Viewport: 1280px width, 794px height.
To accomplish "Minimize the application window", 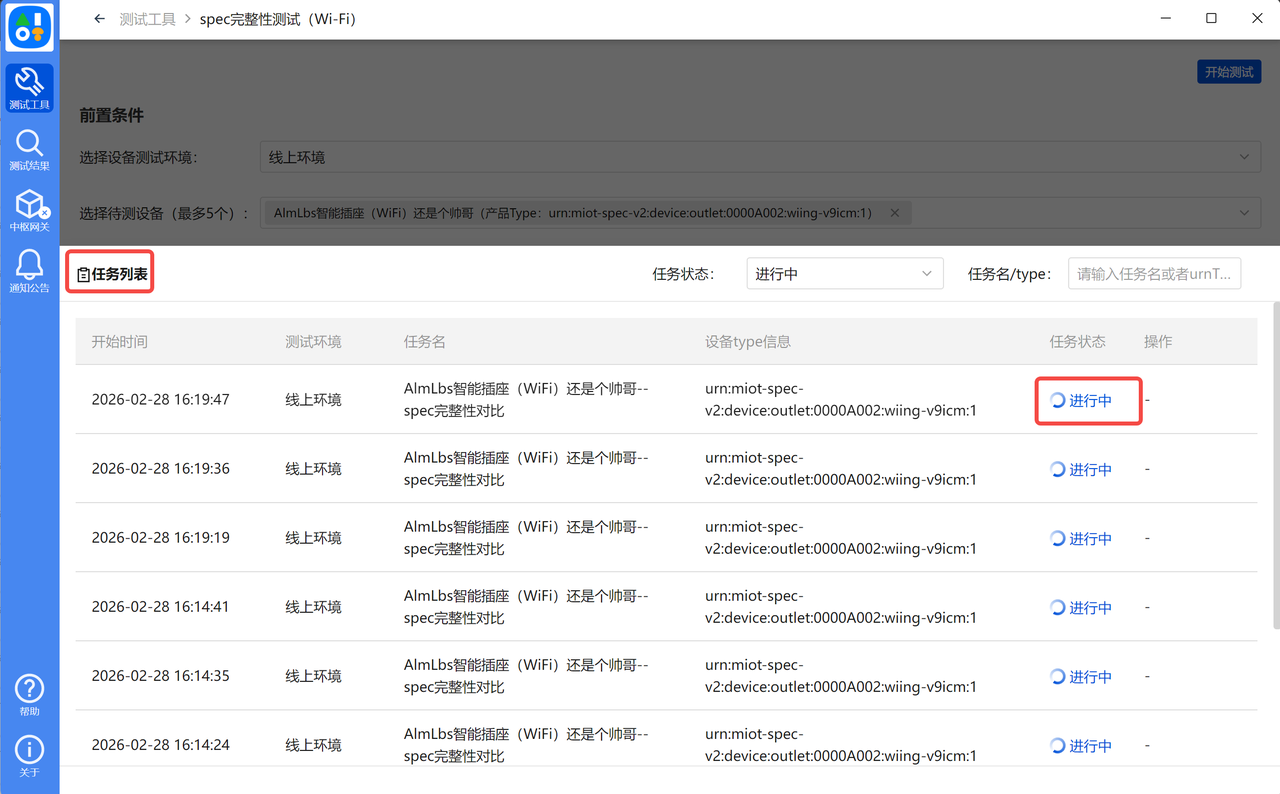I will 1165,19.
